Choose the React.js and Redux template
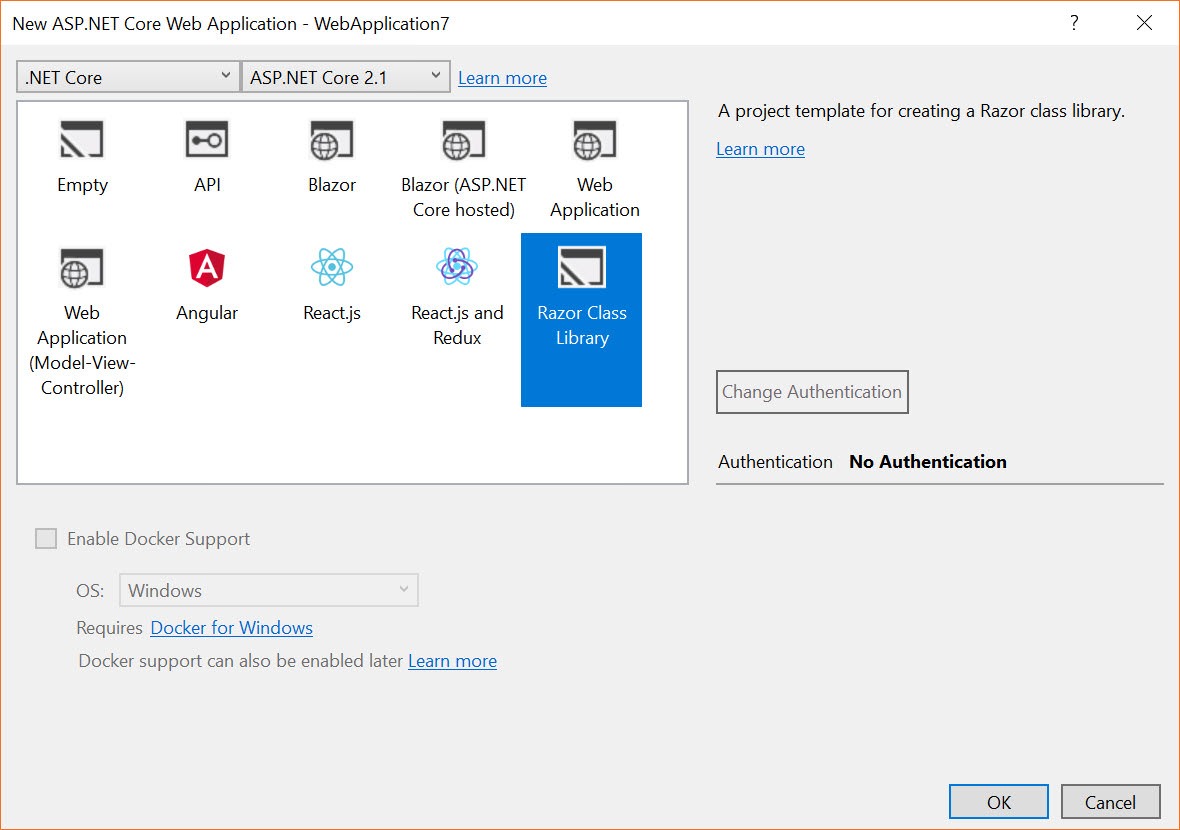Image resolution: width=1180 pixels, height=830 pixels. pyautogui.click(x=457, y=269)
